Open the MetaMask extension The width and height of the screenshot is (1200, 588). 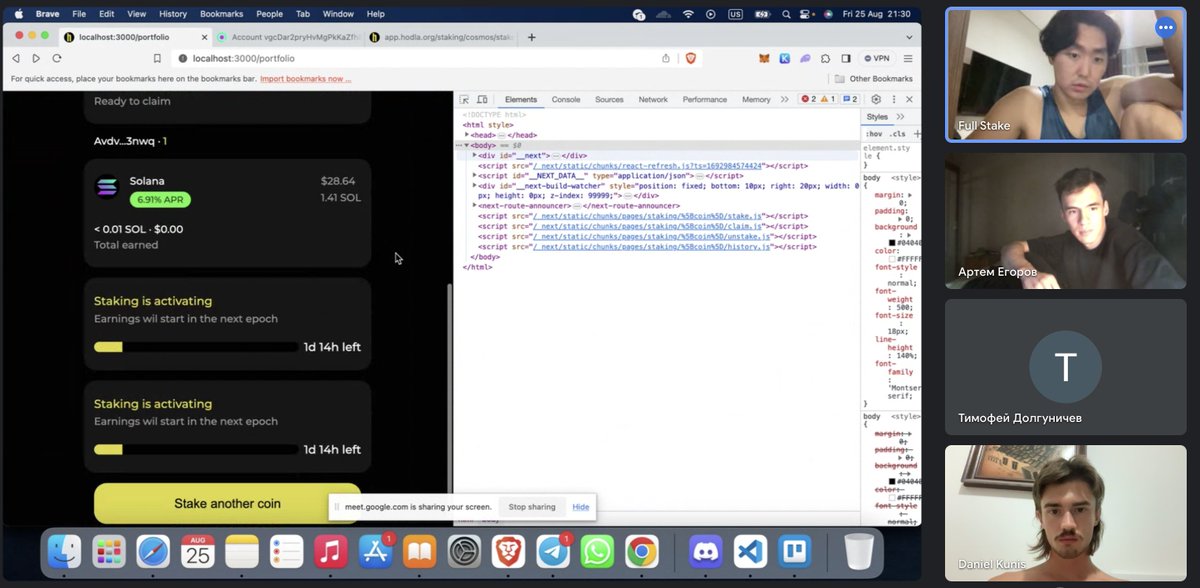[x=764, y=59]
